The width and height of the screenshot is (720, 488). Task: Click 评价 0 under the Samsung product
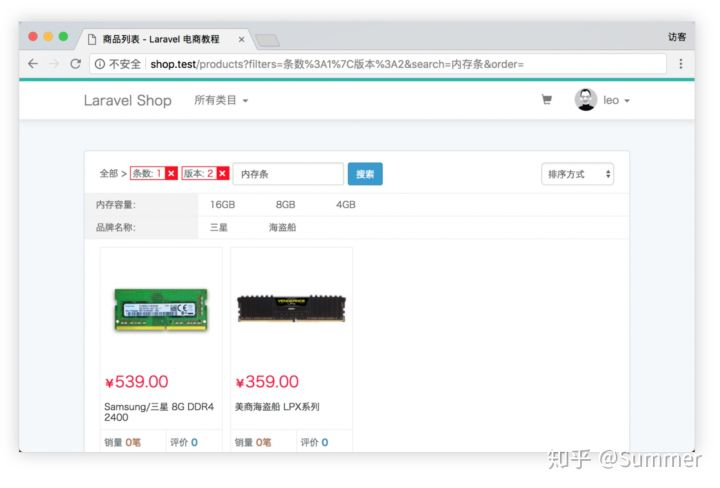(x=184, y=442)
